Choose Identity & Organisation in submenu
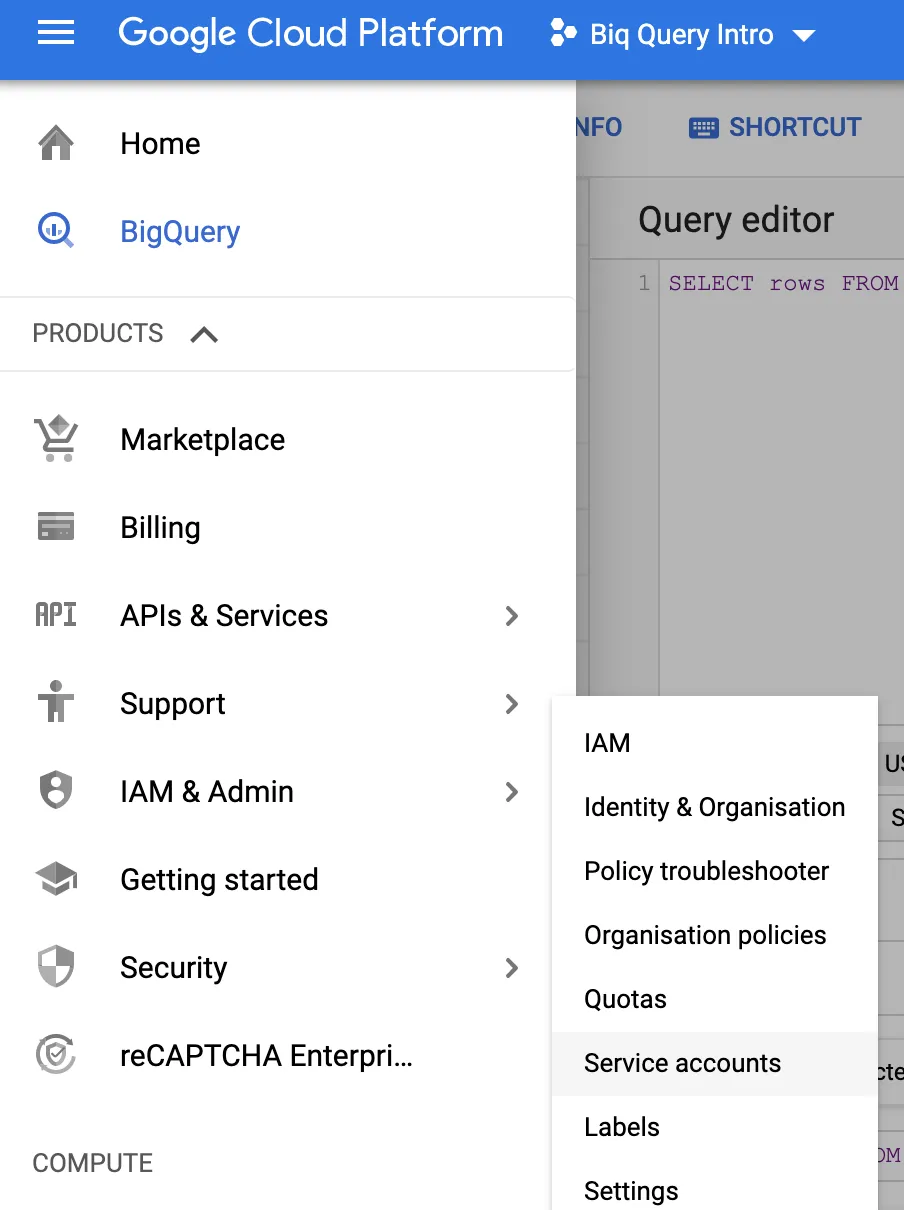This screenshot has height=1210, width=904. click(x=714, y=807)
